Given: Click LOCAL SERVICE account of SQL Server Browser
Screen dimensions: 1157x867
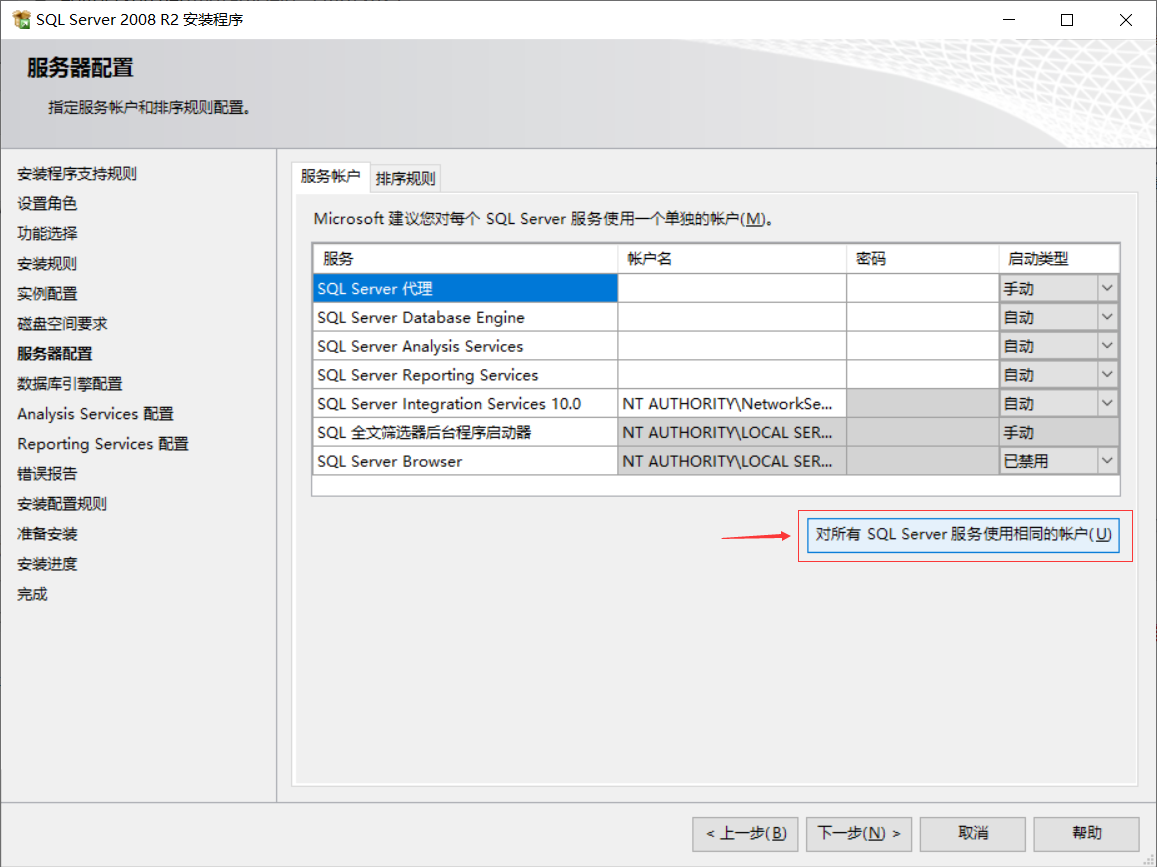Looking at the screenshot, I should point(732,461).
